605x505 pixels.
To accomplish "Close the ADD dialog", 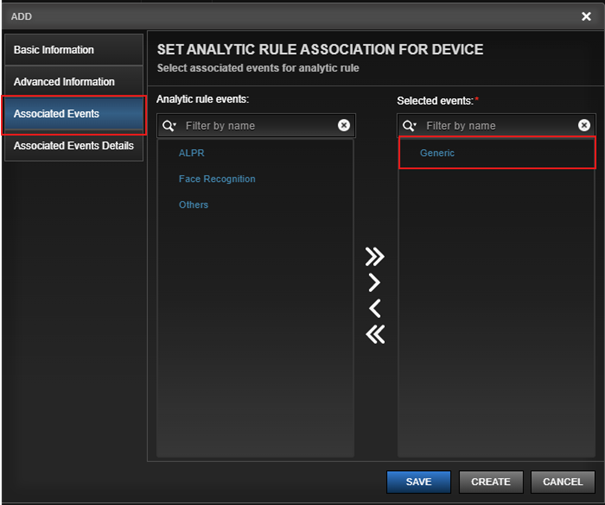I will point(586,17).
